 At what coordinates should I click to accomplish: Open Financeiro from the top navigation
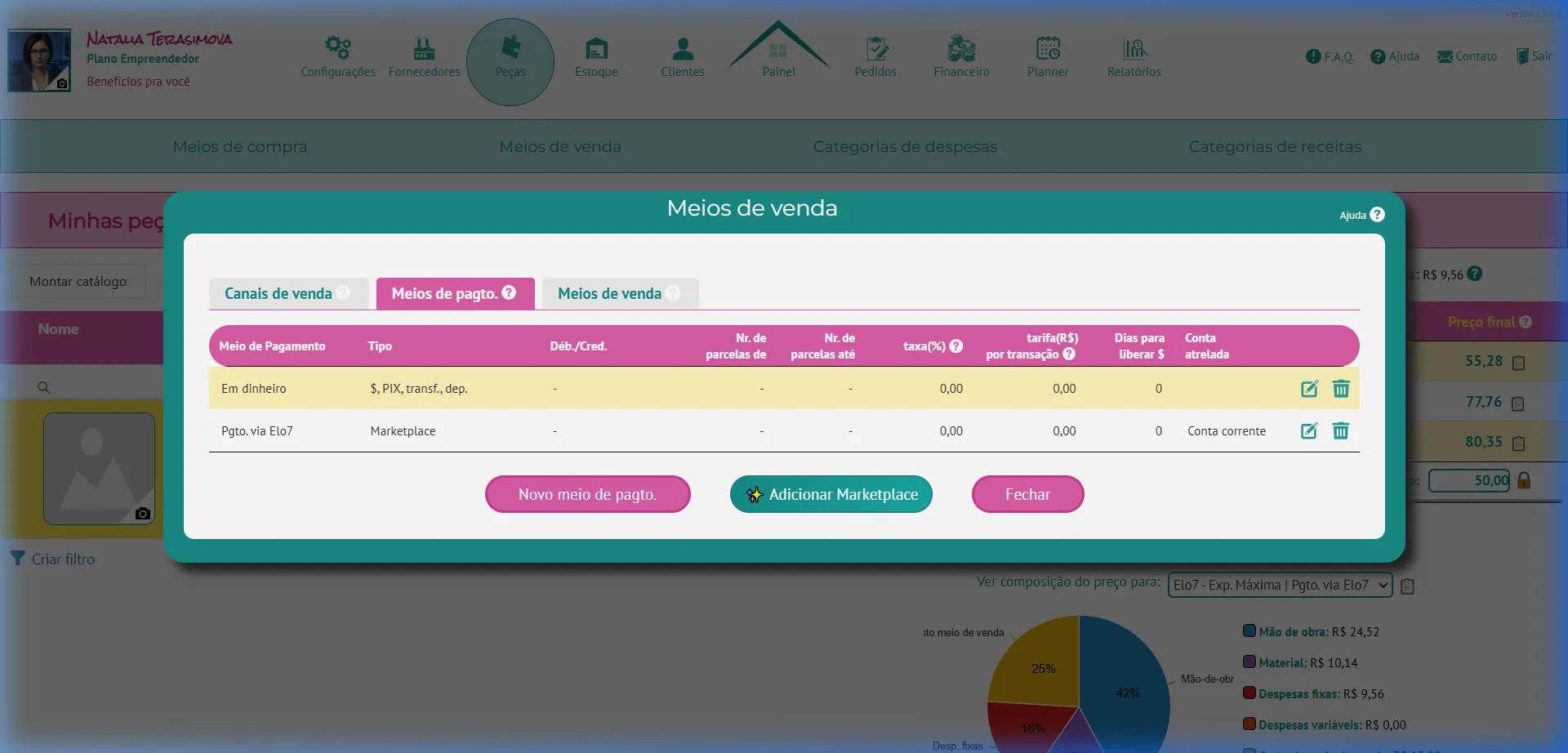click(961, 57)
